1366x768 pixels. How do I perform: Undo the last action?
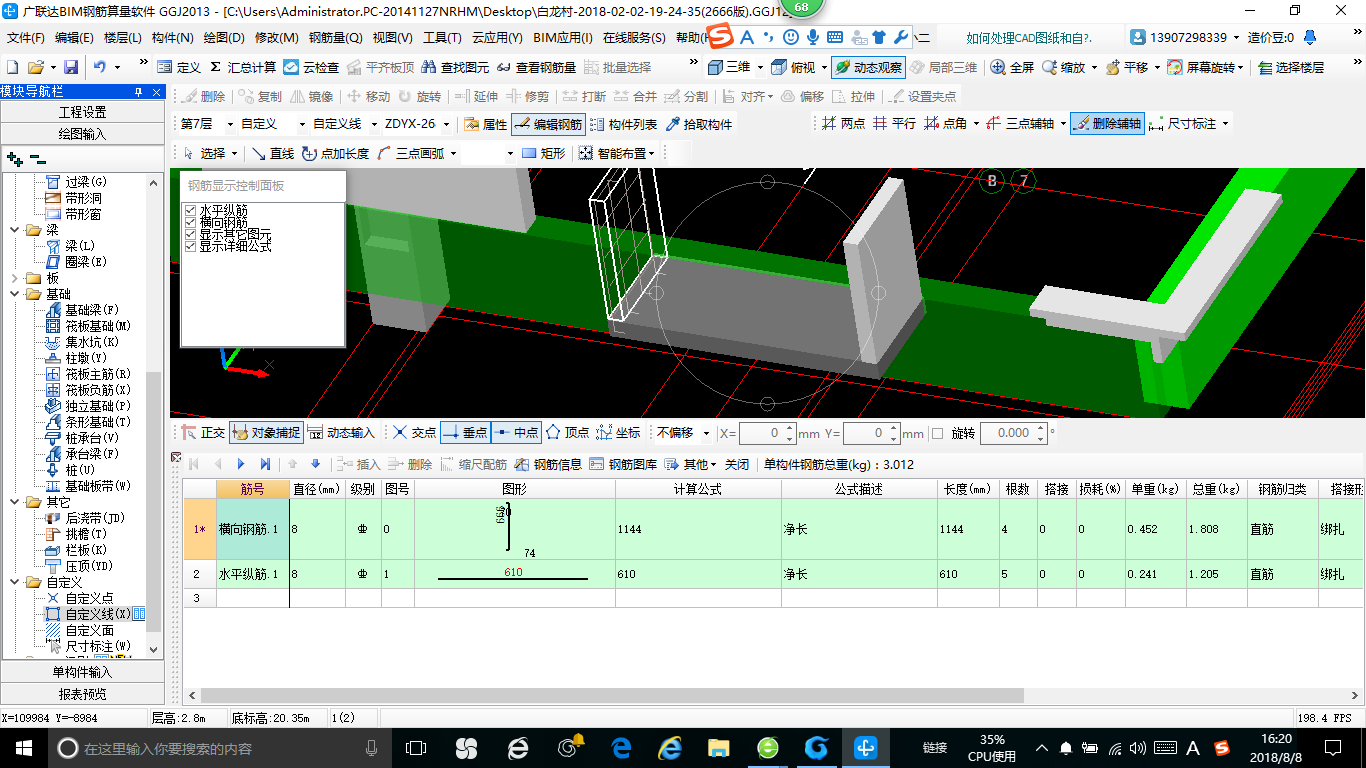101,67
